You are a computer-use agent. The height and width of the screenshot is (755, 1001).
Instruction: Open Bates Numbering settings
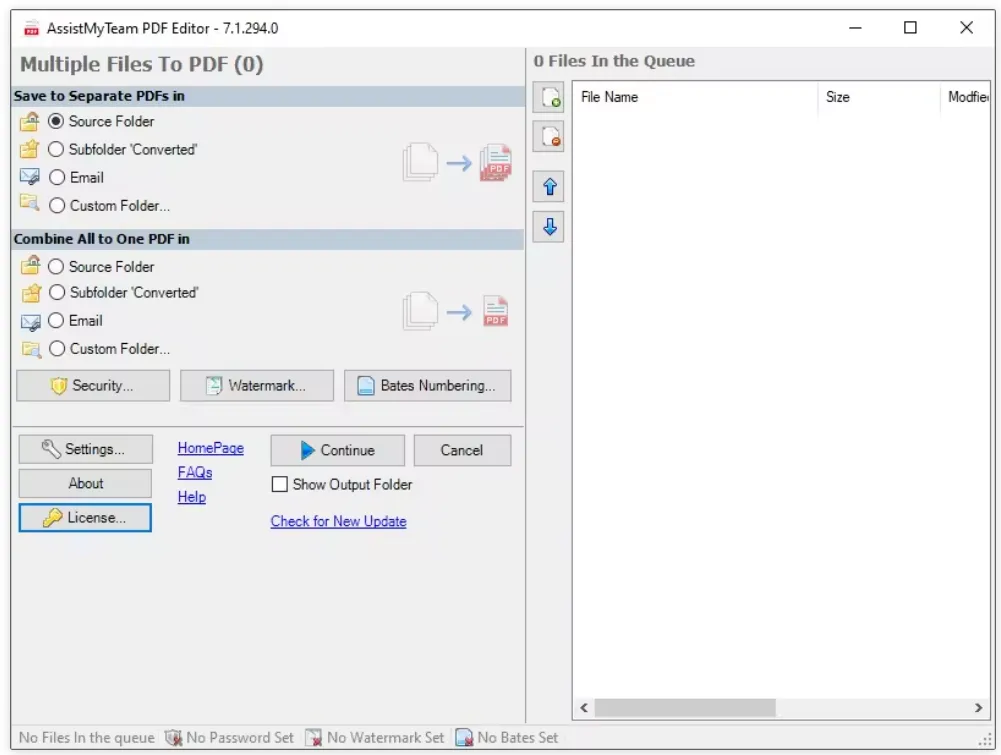(x=428, y=385)
